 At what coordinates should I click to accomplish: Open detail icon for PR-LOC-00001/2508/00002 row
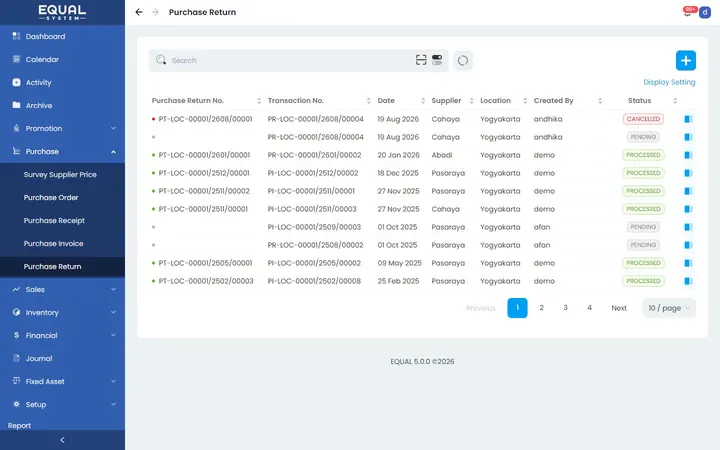click(688, 245)
